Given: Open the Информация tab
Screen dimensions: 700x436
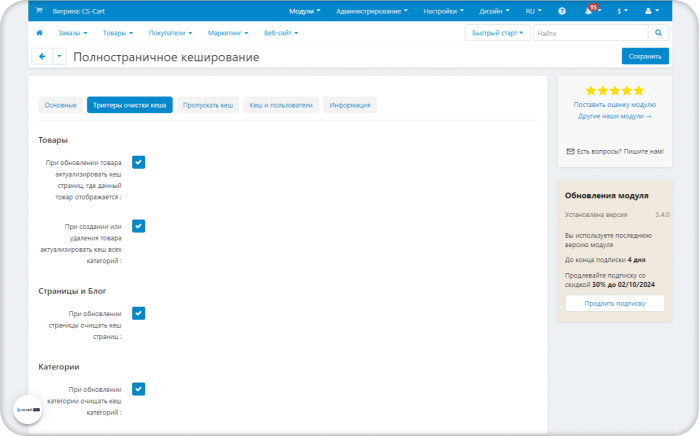Looking at the screenshot, I should pyautogui.click(x=350, y=105).
